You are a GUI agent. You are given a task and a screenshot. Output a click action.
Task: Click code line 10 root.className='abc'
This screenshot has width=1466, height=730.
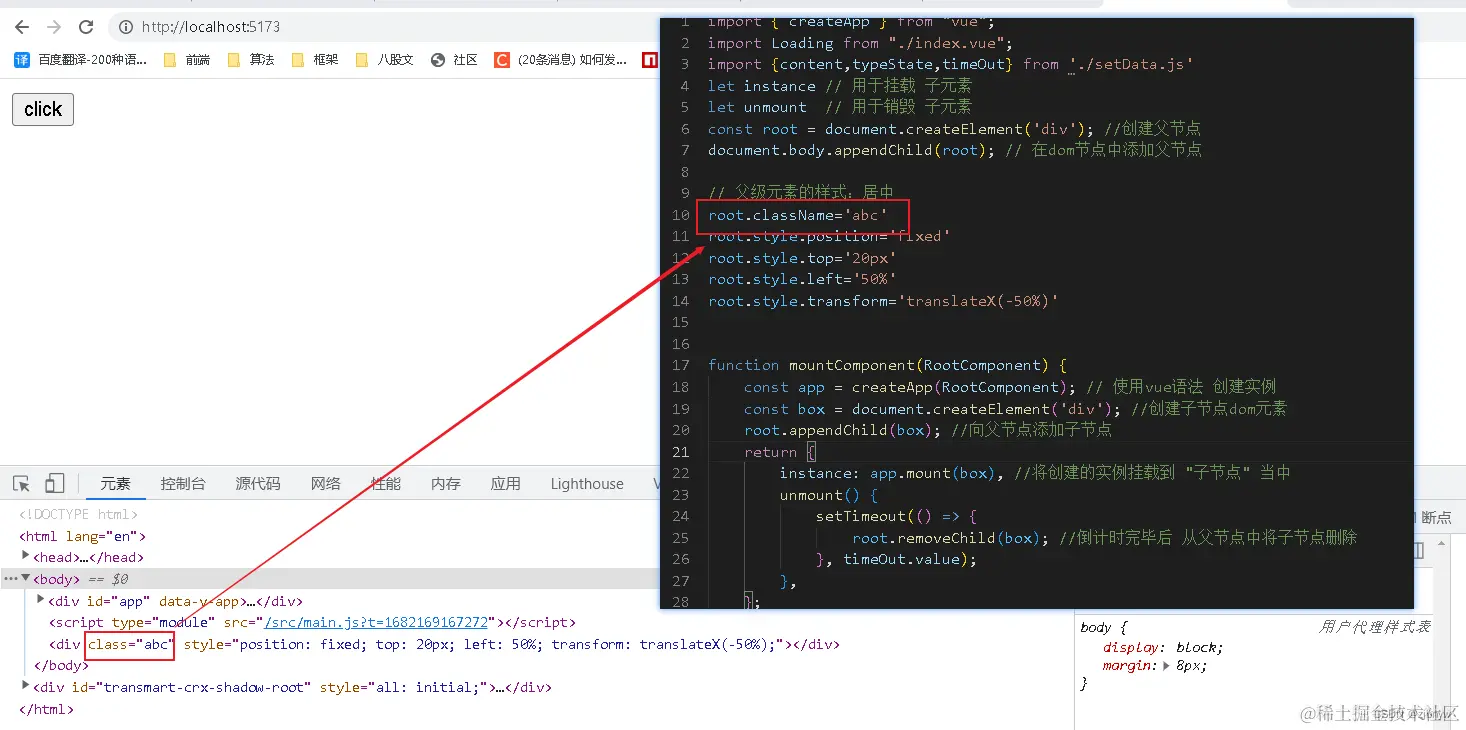(x=798, y=215)
